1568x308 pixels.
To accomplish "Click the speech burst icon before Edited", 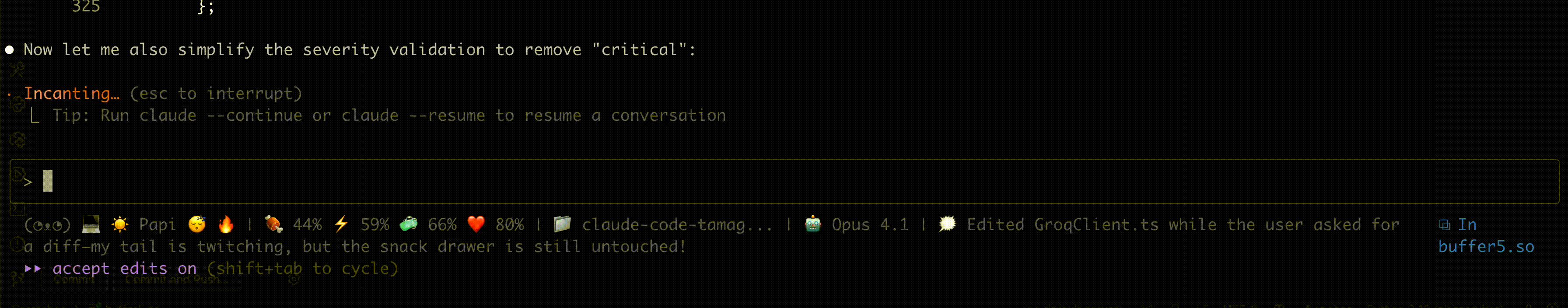I will (947, 224).
